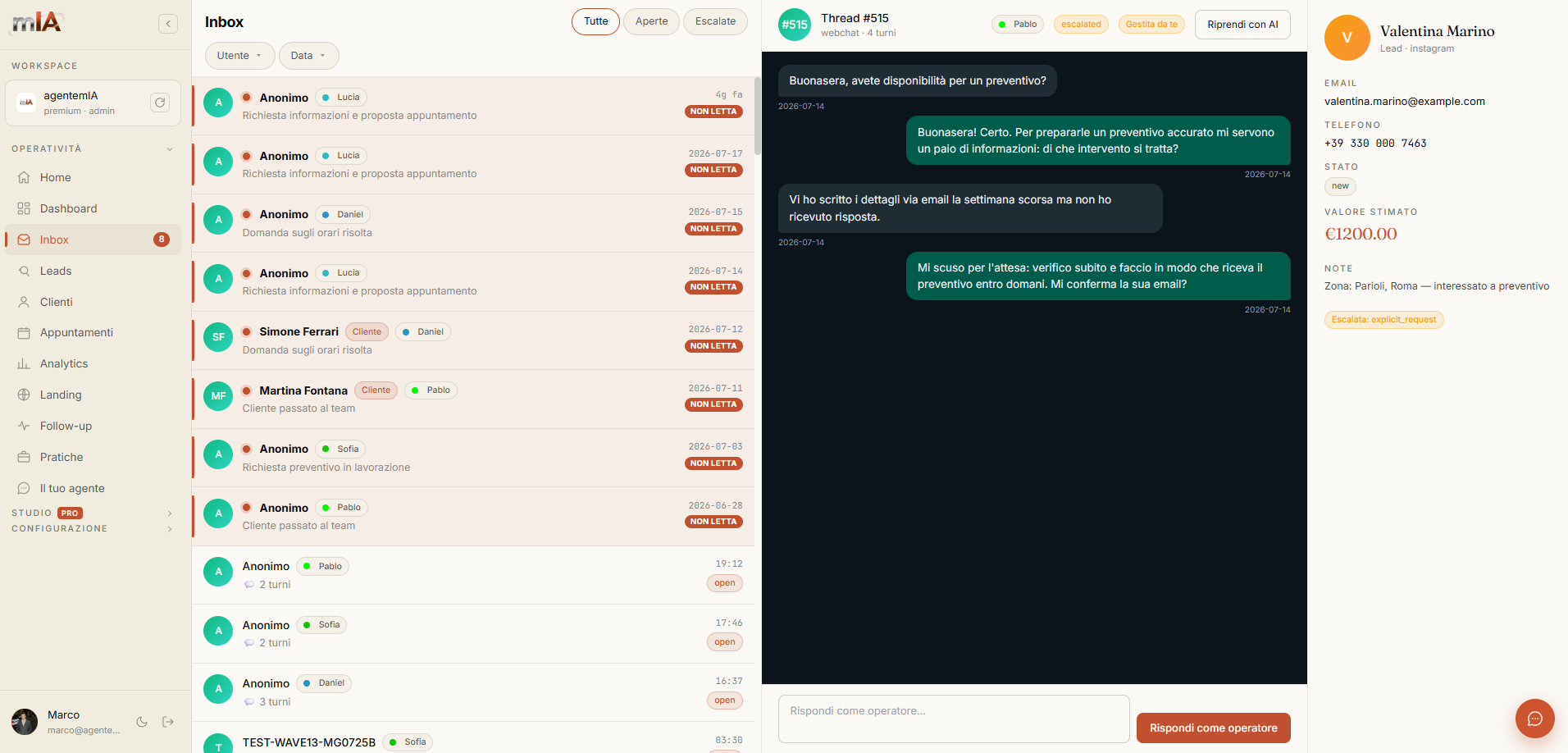Open Martina Fontana conversation
The height and width of the screenshot is (753, 1568).
[x=473, y=399]
